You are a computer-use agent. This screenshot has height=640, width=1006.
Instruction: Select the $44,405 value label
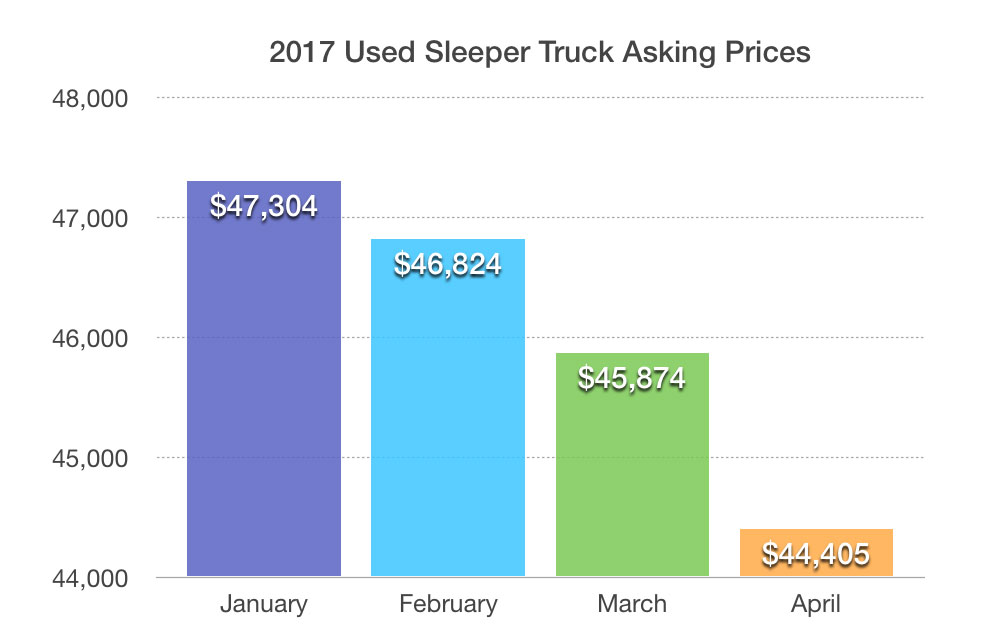pyautogui.click(x=816, y=553)
